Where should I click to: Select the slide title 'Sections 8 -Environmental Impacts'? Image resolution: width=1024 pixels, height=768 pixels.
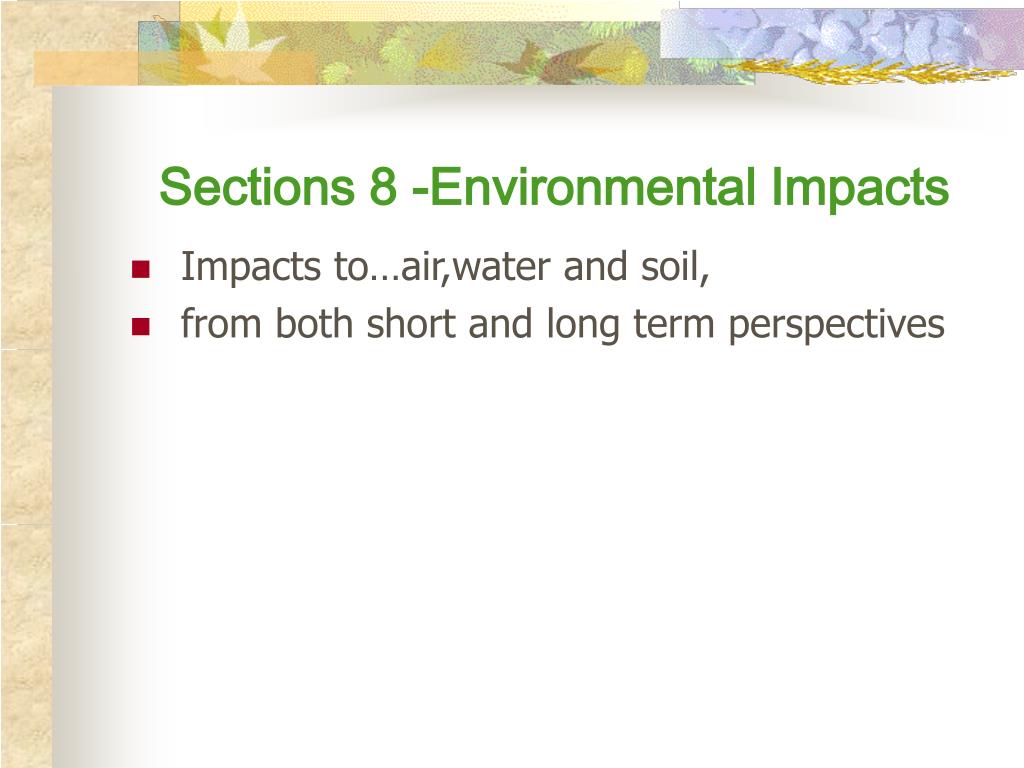tap(554, 187)
